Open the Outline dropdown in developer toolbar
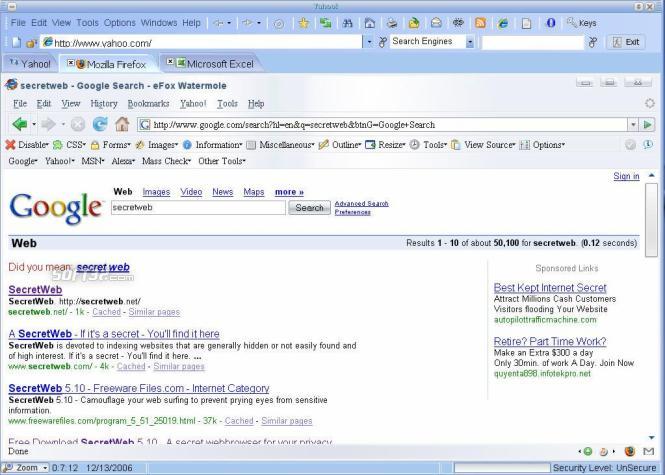665x475 pixels. pyautogui.click(x=340, y=145)
